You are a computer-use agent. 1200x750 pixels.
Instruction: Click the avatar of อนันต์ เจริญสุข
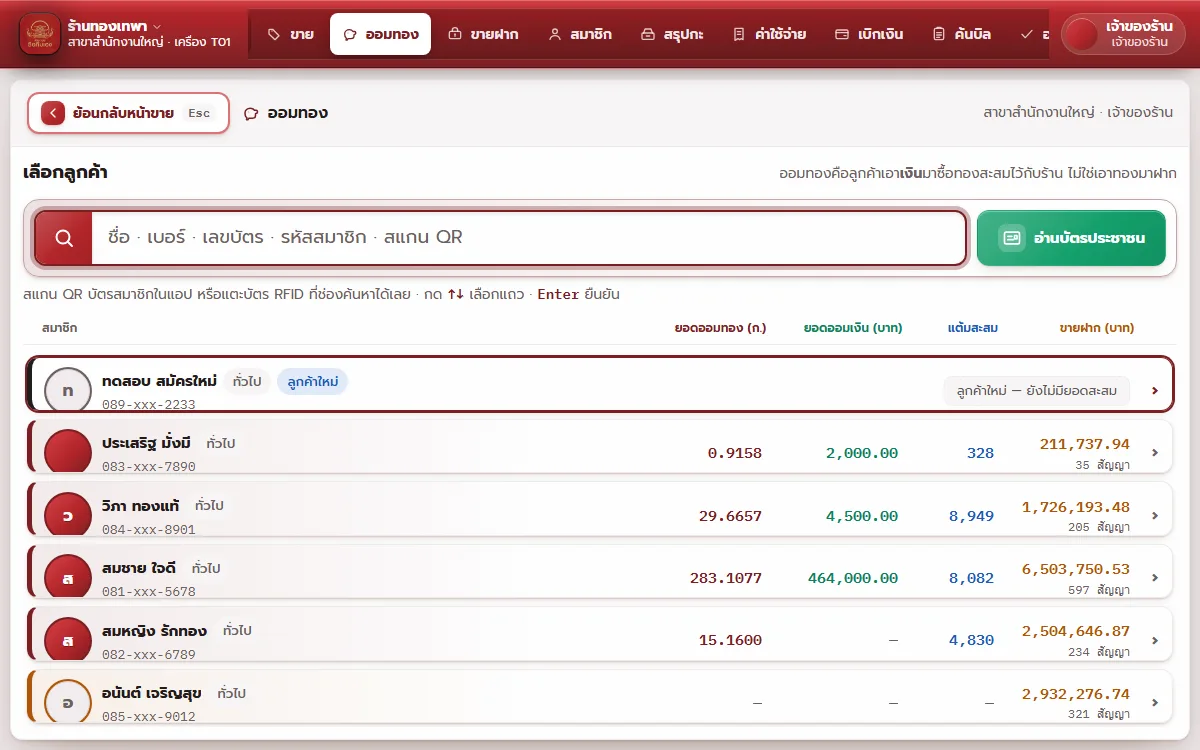tap(68, 702)
